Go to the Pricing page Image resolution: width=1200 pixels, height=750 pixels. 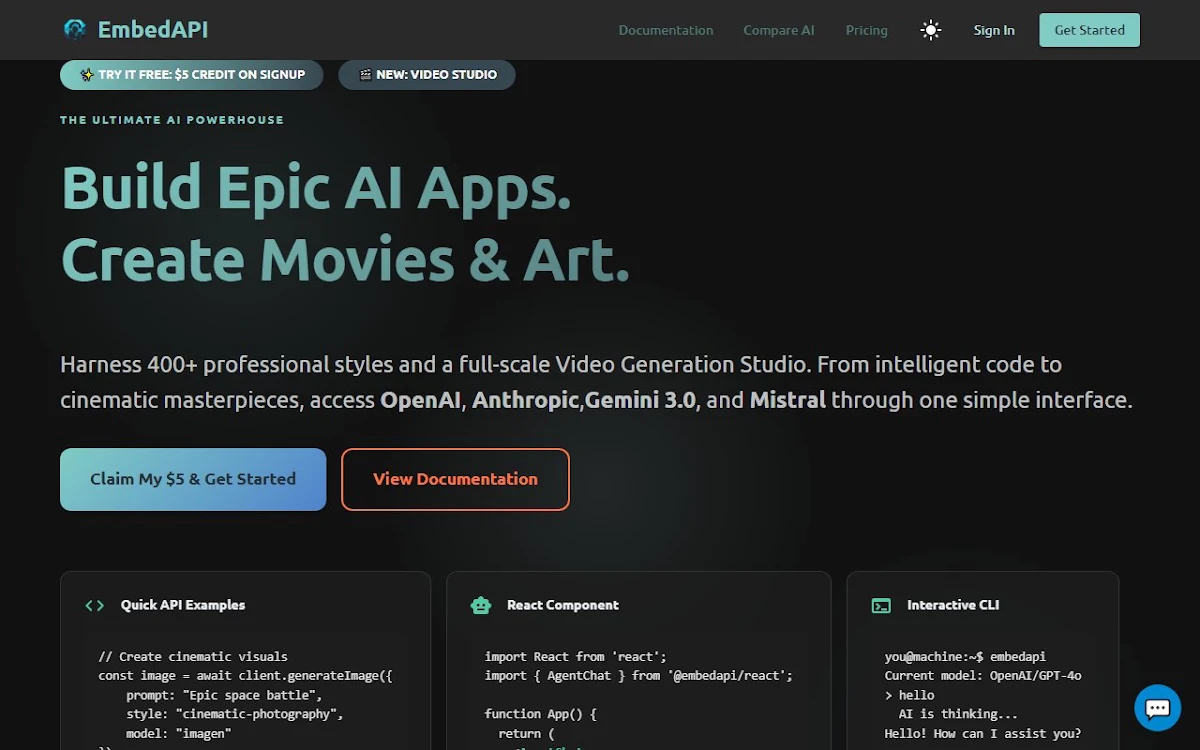click(x=867, y=30)
